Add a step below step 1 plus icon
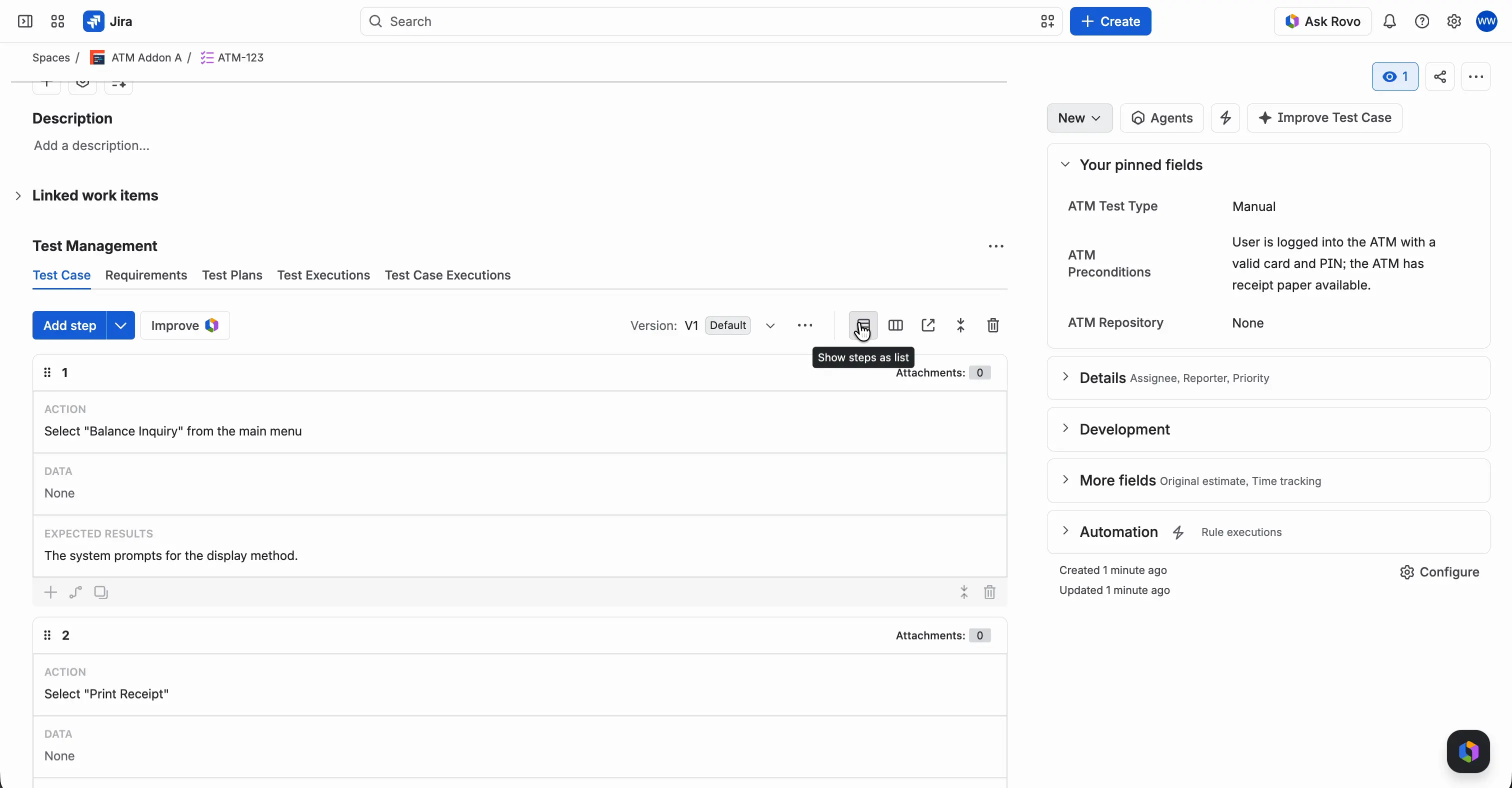Screen dimensions: 1512x788 (50, 592)
